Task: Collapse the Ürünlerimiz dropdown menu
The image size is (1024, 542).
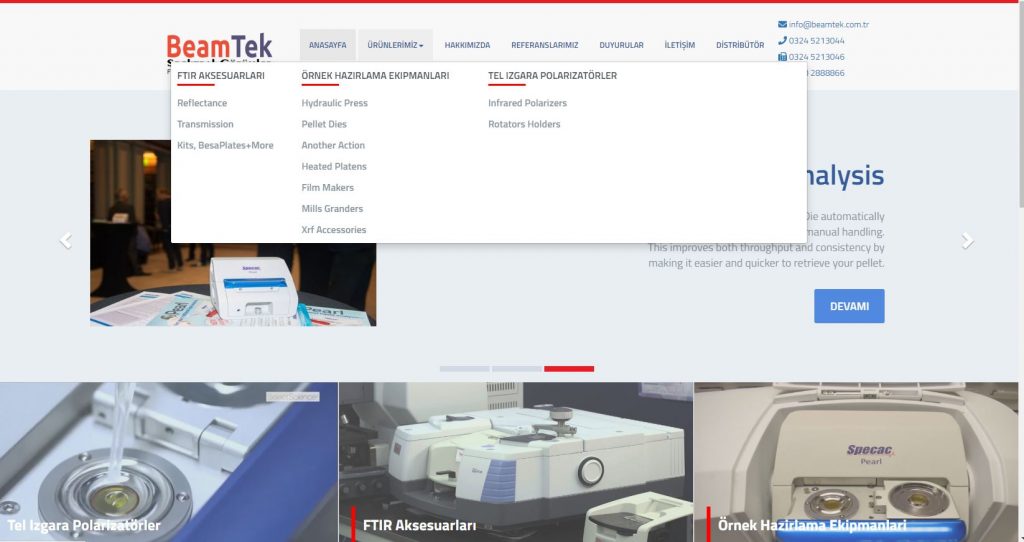Action: [395, 45]
